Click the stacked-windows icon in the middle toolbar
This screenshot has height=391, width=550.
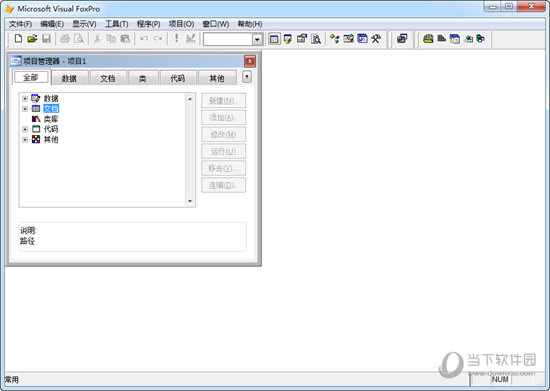pyautogui.click(x=402, y=39)
